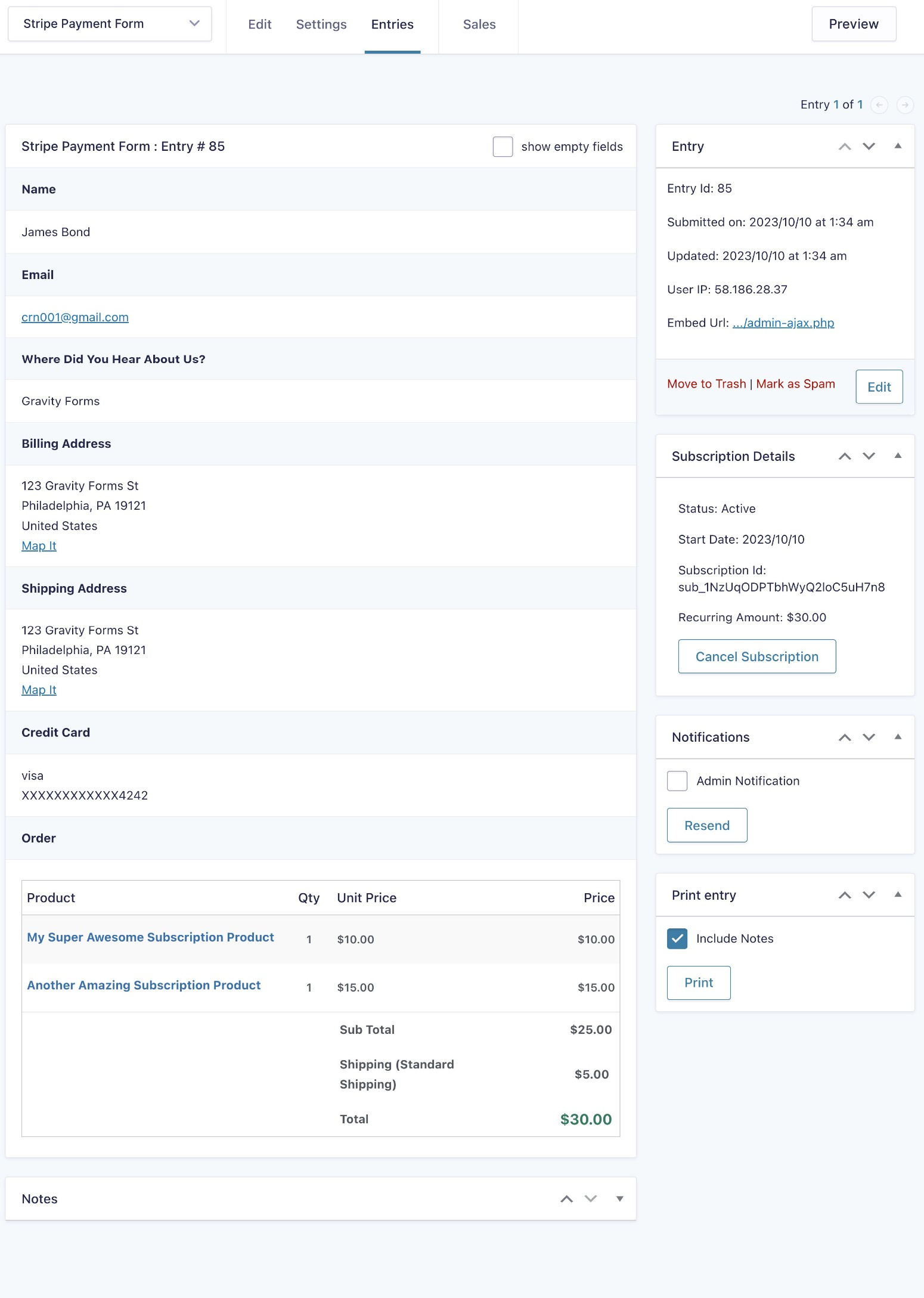Check the Admin Notification checkbox
Image resolution: width=924 pixels, height=1298 pixels.
pyautogui.click(x=677, y=781)
